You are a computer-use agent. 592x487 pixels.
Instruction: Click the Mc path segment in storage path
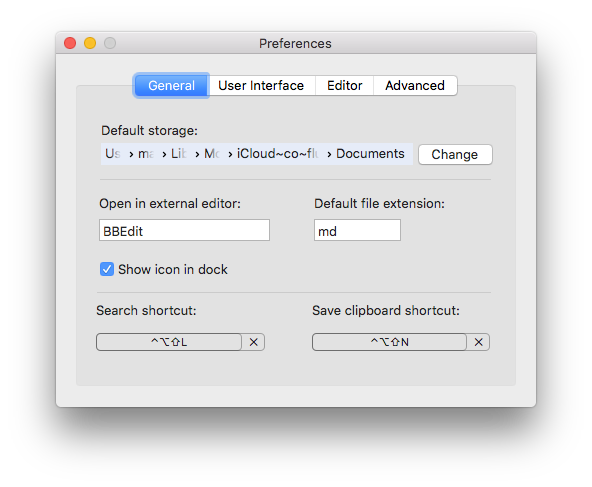(212, 154)
